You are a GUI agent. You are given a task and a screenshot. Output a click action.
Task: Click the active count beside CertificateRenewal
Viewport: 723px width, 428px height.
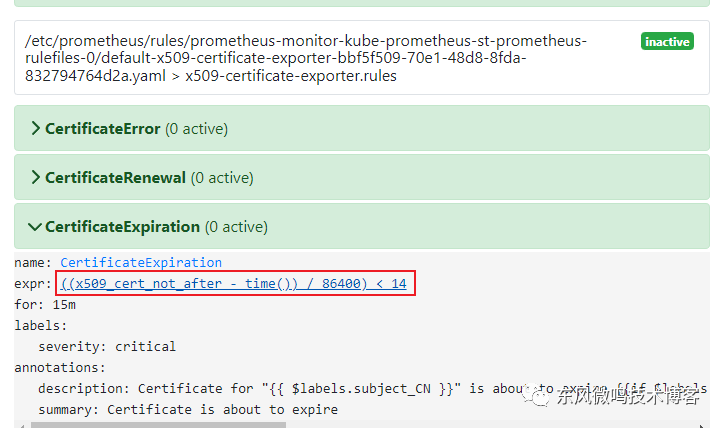click(222, 177)
